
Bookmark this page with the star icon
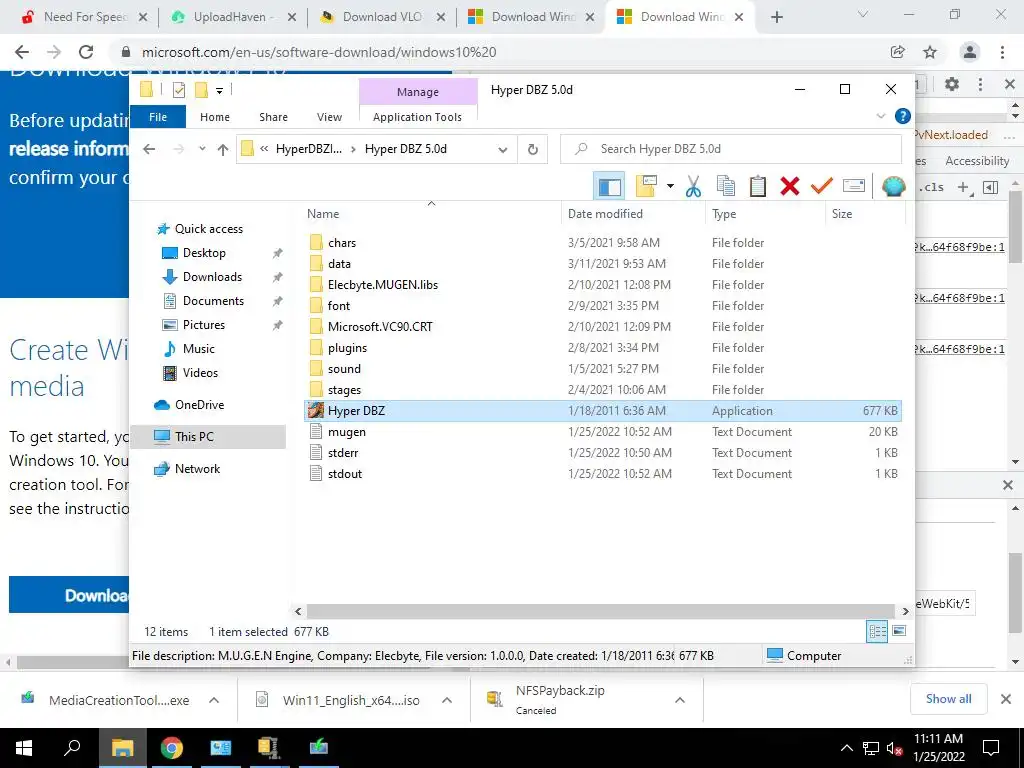click(x=930, y=52)
